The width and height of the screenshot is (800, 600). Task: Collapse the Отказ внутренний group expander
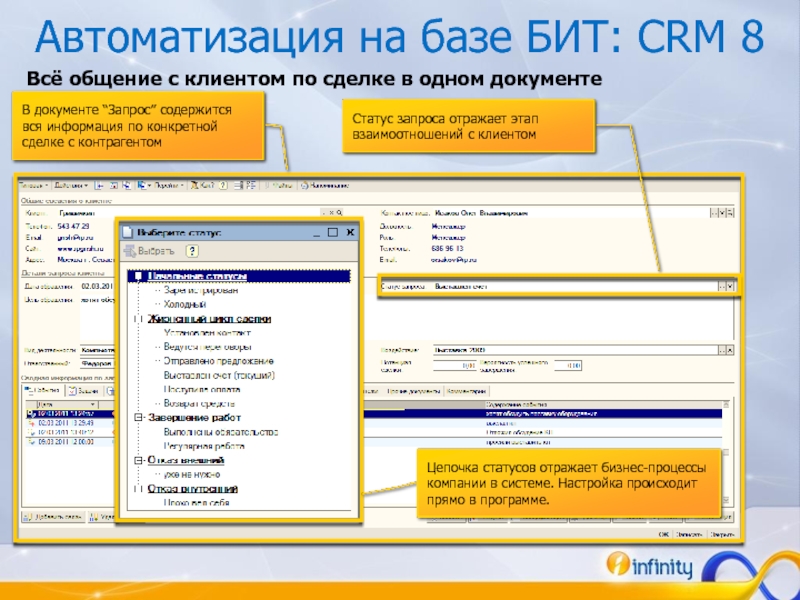tap(138, 489)
